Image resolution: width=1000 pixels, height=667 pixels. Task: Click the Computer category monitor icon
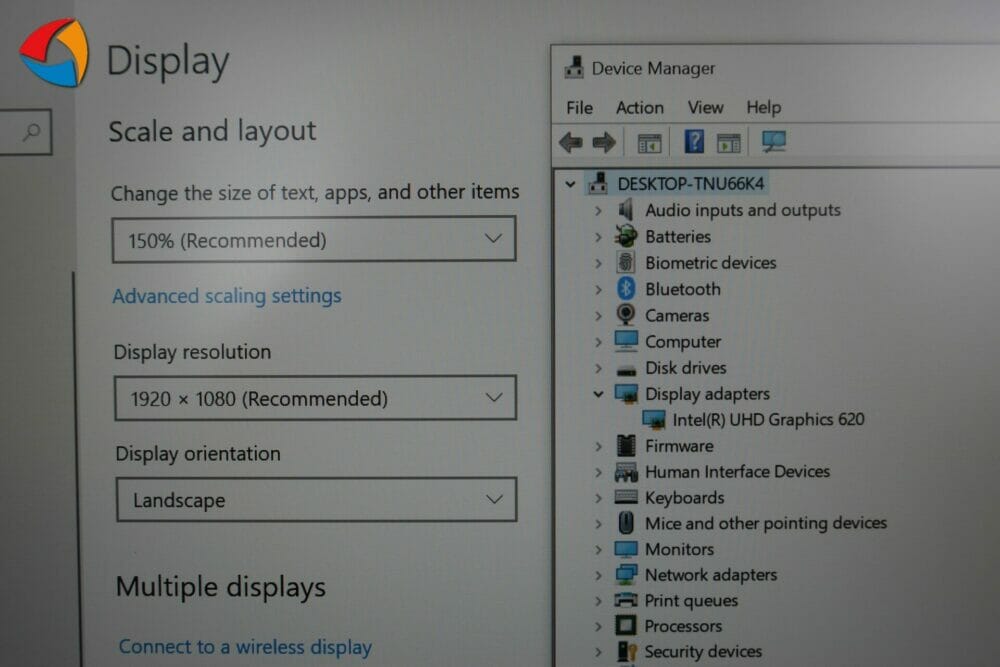(626, 341)
